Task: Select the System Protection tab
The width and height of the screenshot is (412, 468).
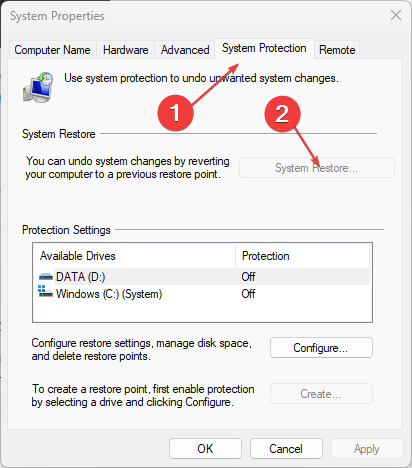Action: pos(264,48)
